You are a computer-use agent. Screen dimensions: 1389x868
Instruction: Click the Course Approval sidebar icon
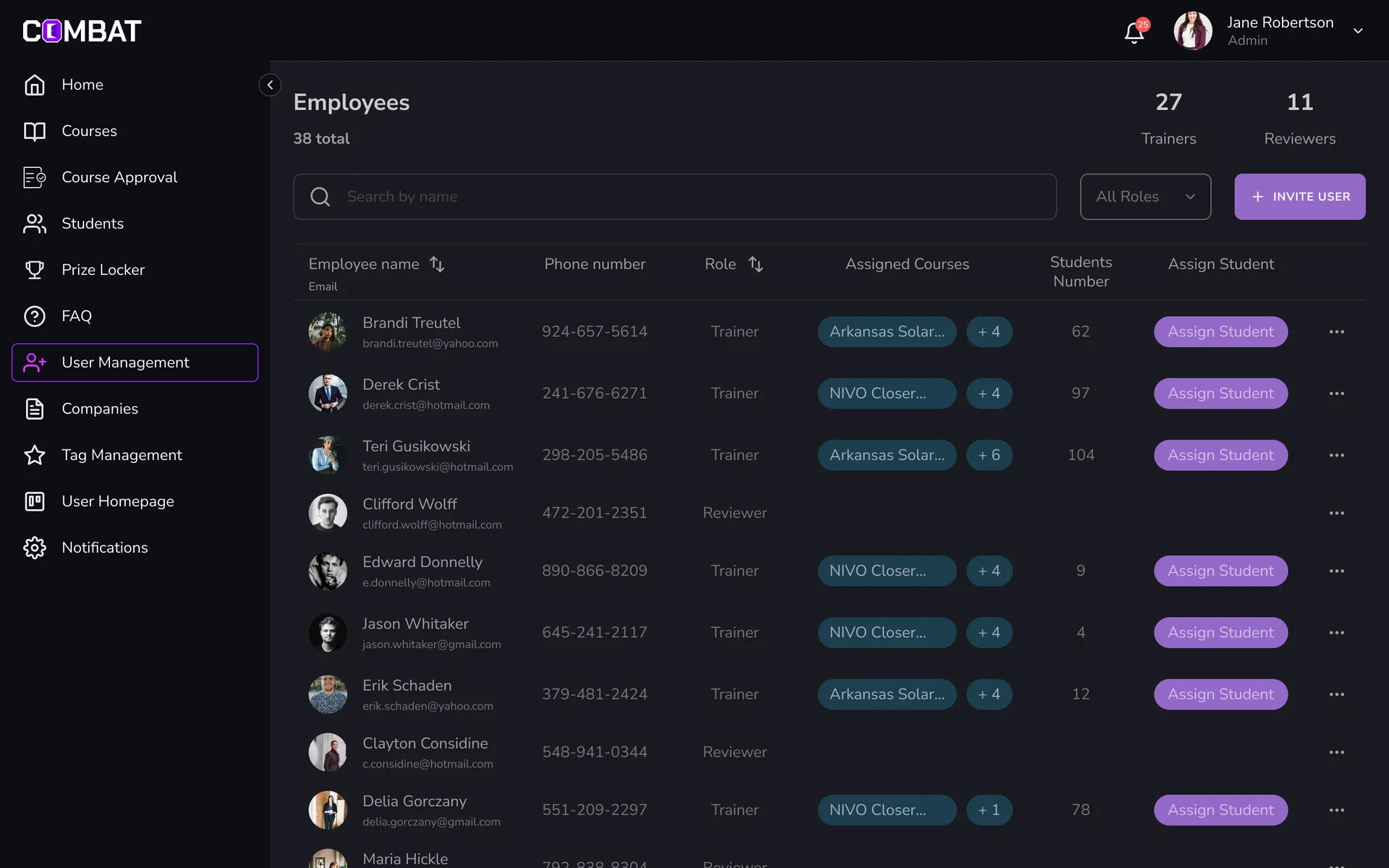coord(35,177)
